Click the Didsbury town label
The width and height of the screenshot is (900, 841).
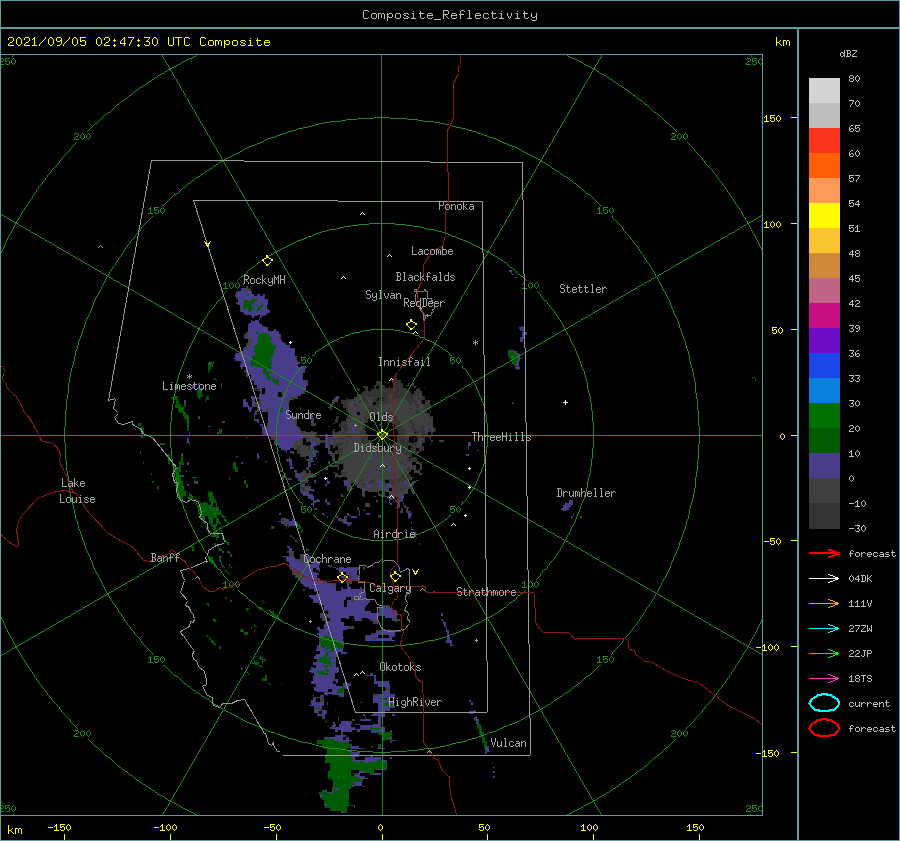click(378, 448)
